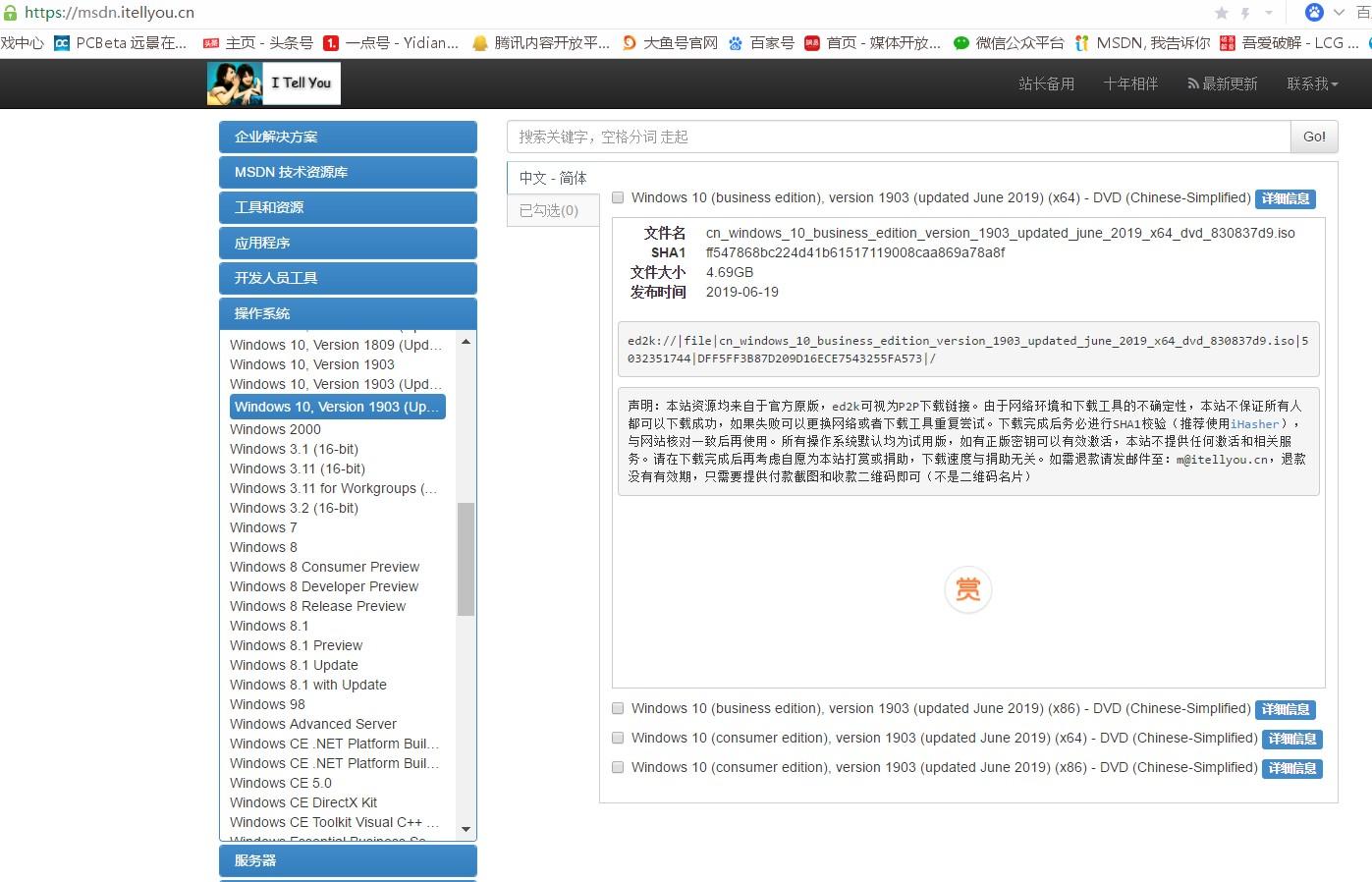The height and width of the screenshot is (882, 1372).
Task: Open the dropdown arrow beside the Baidu icon
Action: 1339,13
